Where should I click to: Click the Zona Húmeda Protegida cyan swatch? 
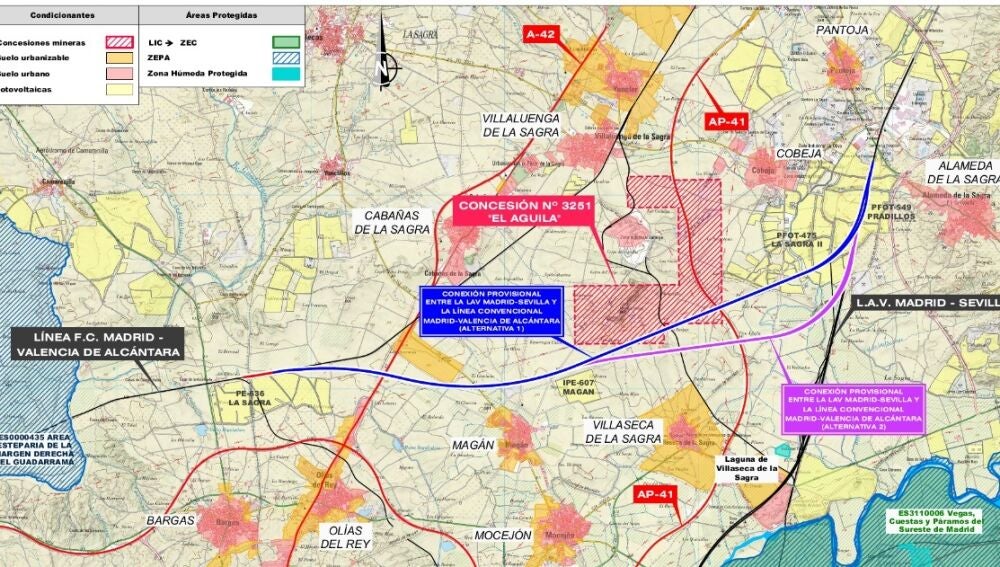[286, 74]
